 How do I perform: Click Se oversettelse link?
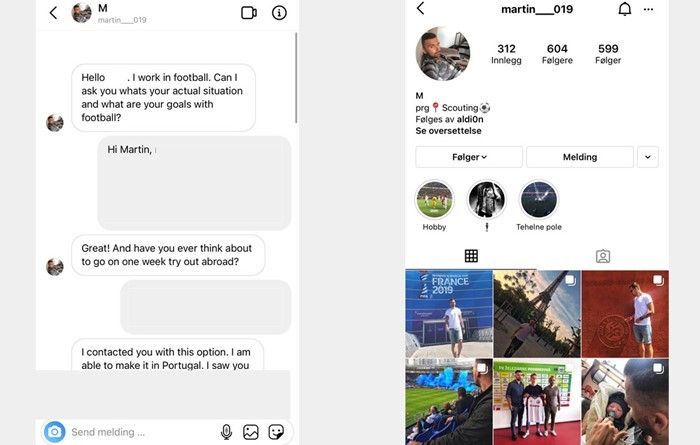tap(448, 131)
